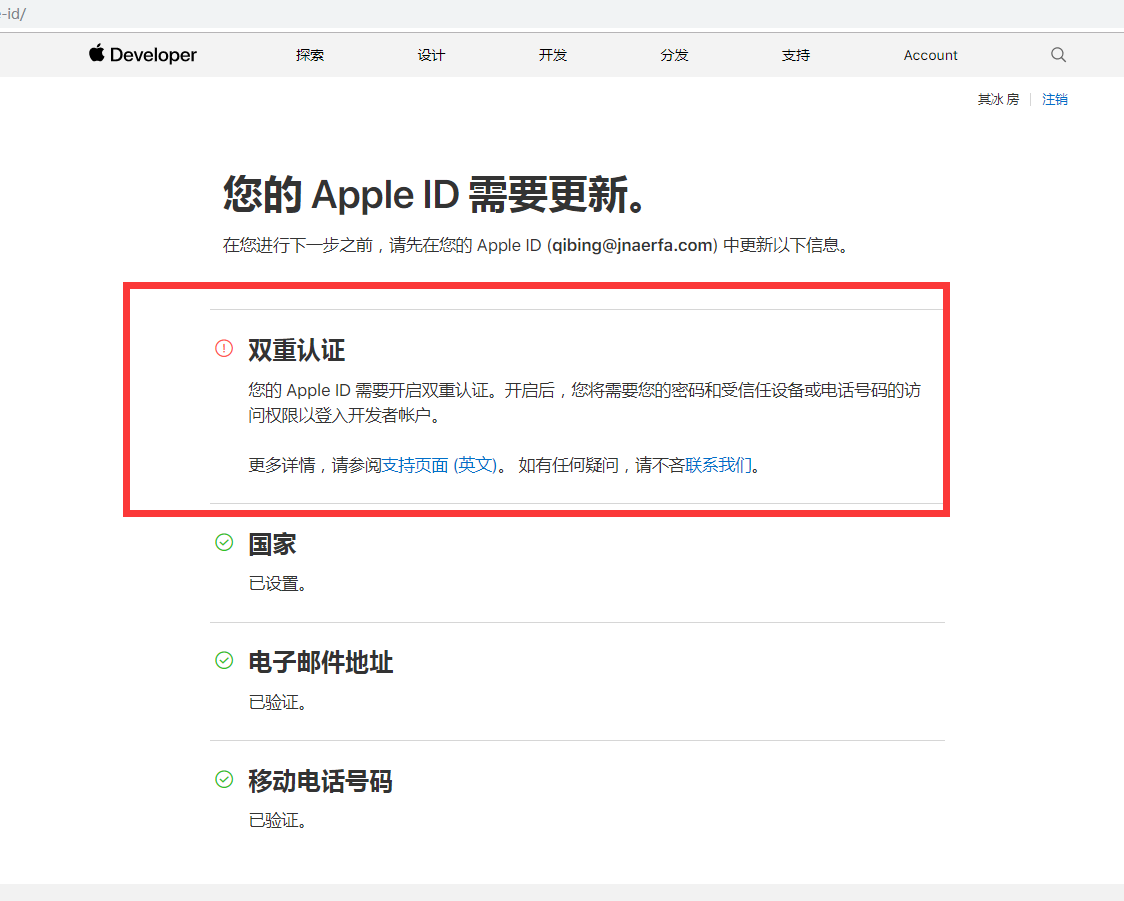Open the 支持 navigation item
This screenshot has height=901, width=1124.
pyautogui.click(x=796, y=55)
